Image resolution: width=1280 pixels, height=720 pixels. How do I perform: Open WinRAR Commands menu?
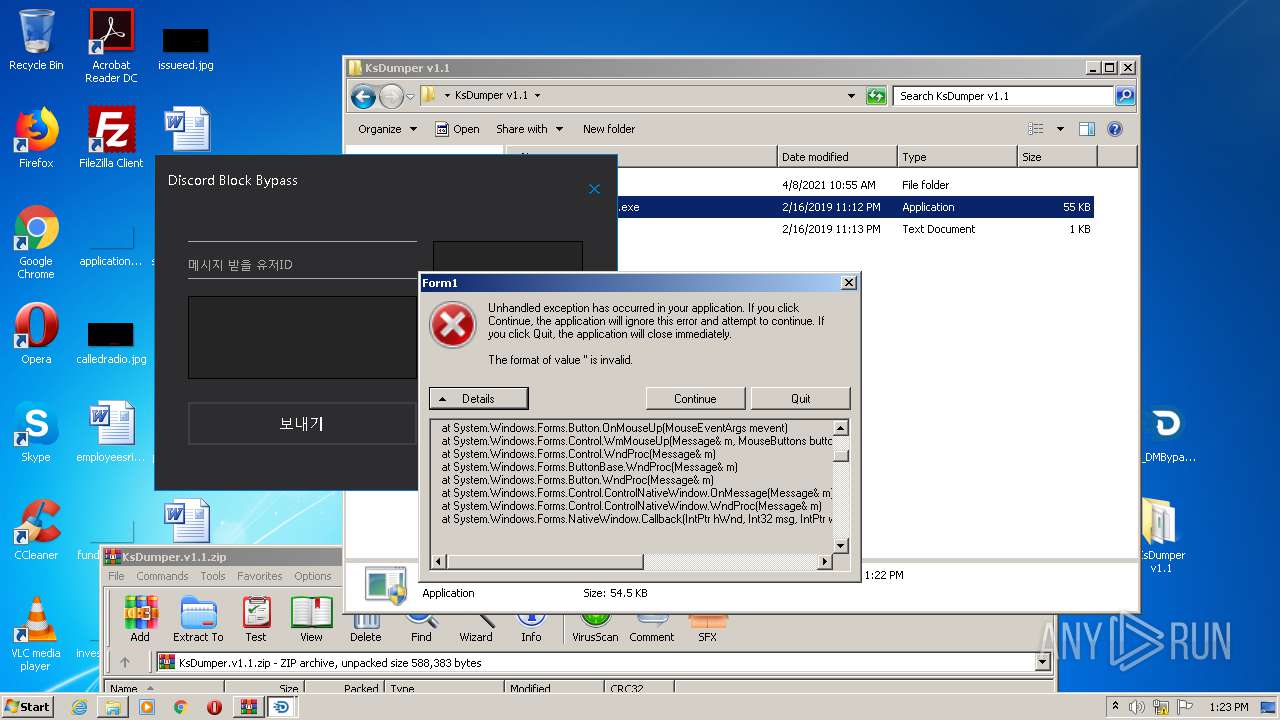click(162, 576)
